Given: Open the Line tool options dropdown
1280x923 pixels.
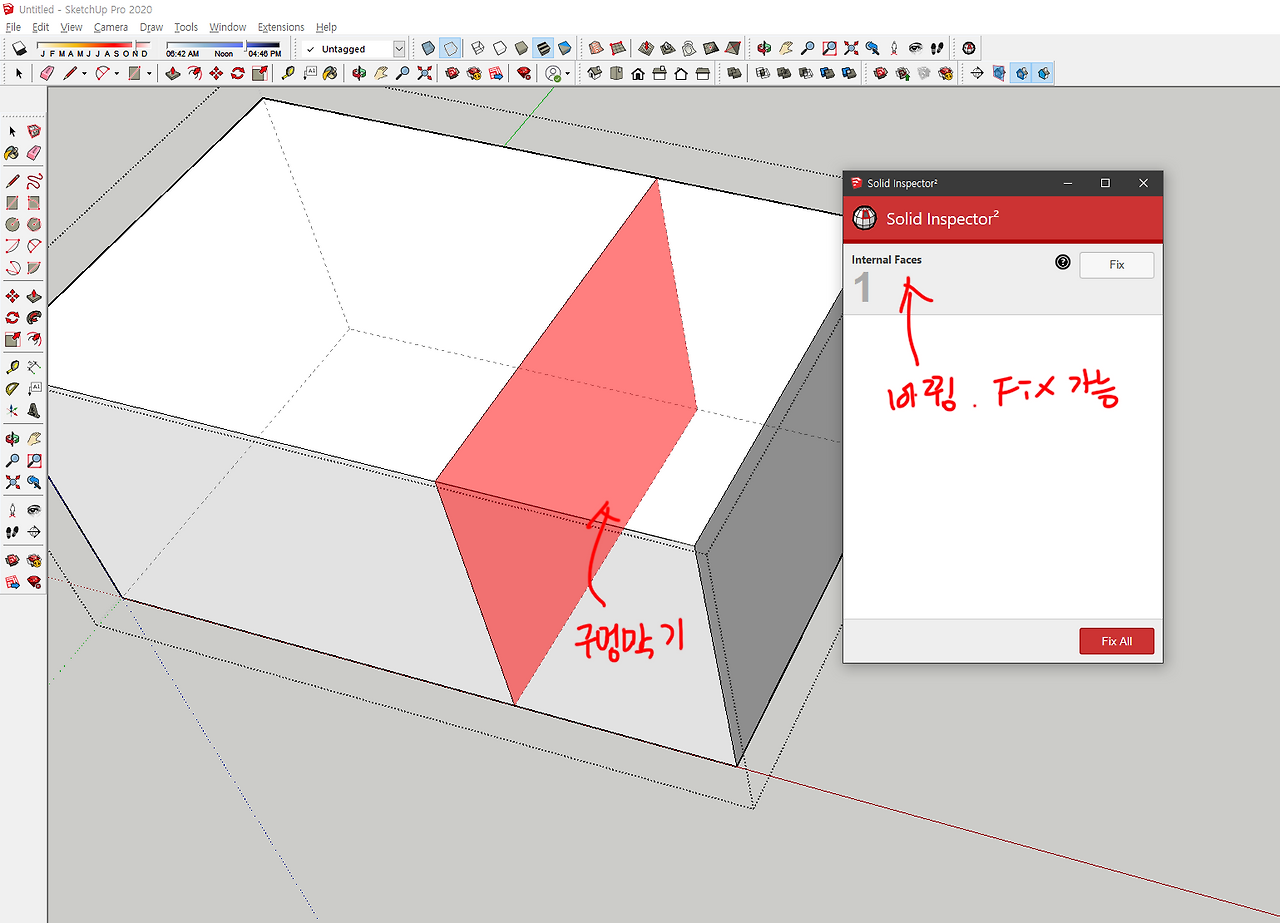Looking at the screenshot, I should click(84, 73).
